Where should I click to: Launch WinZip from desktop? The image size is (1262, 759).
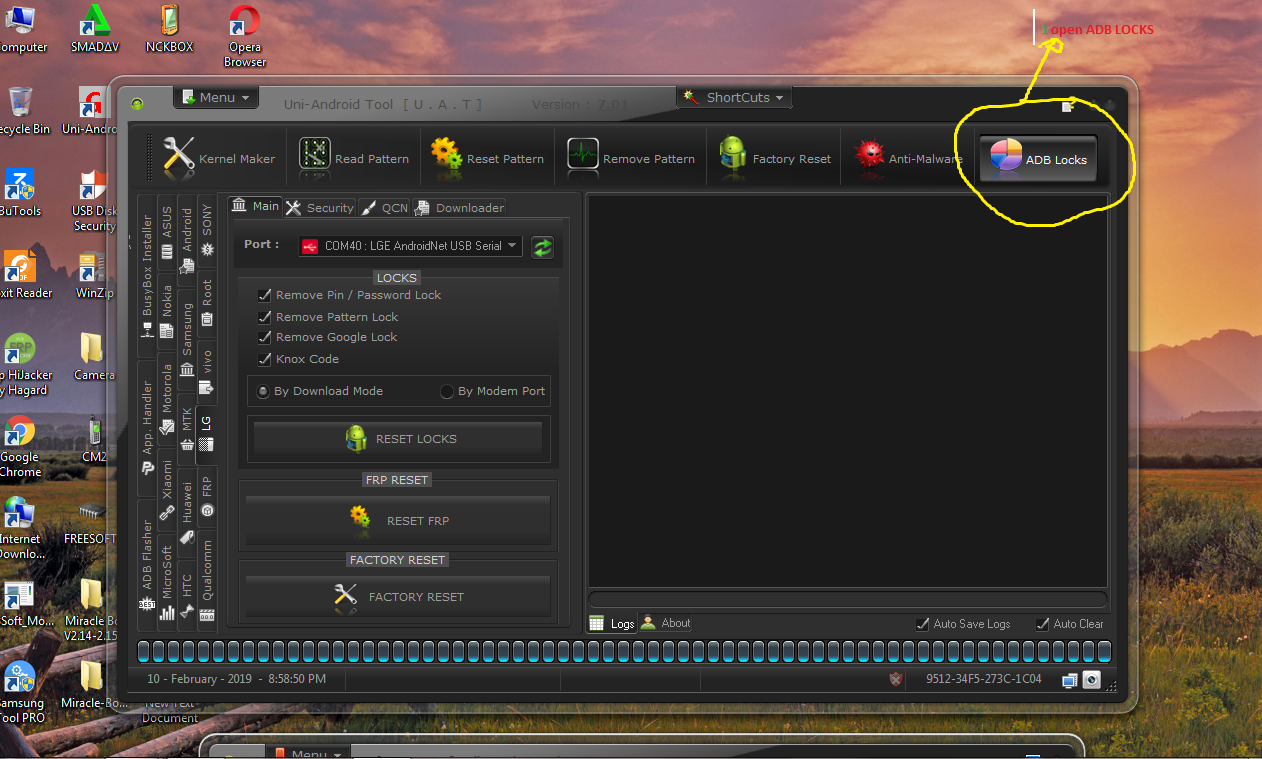click(93, 276)
